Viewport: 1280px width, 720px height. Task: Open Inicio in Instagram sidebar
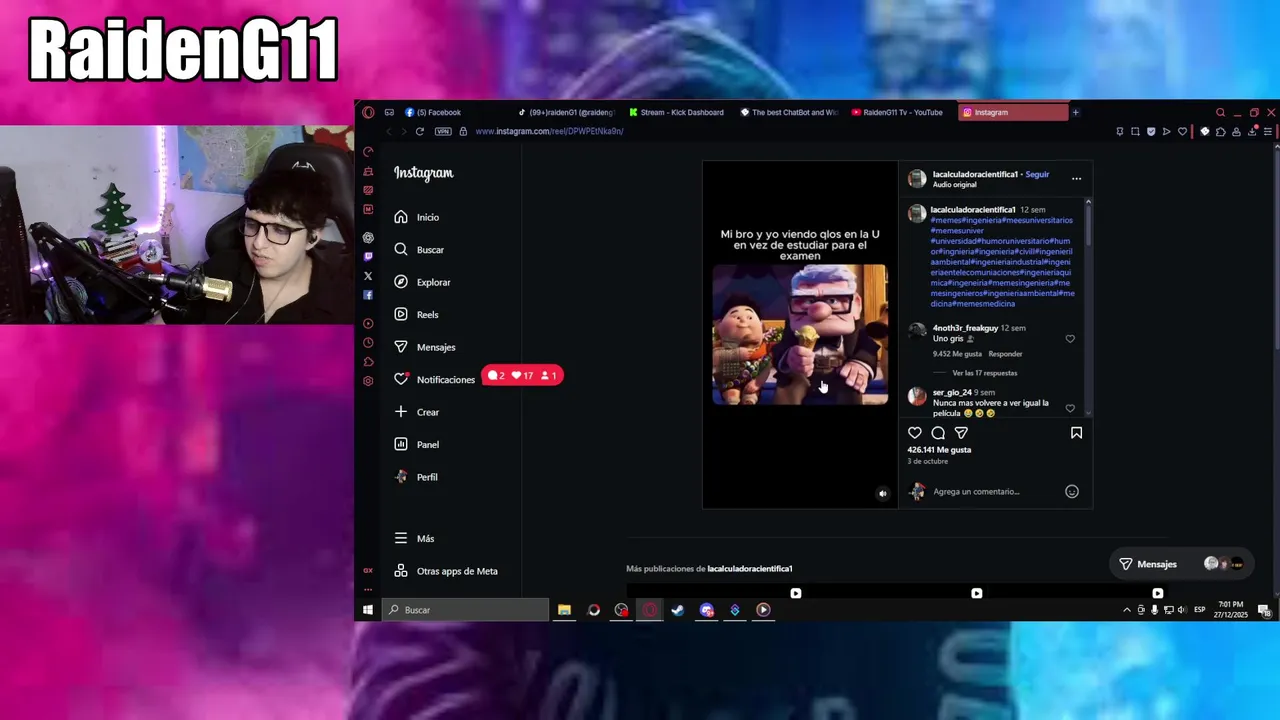click(417, 217)
